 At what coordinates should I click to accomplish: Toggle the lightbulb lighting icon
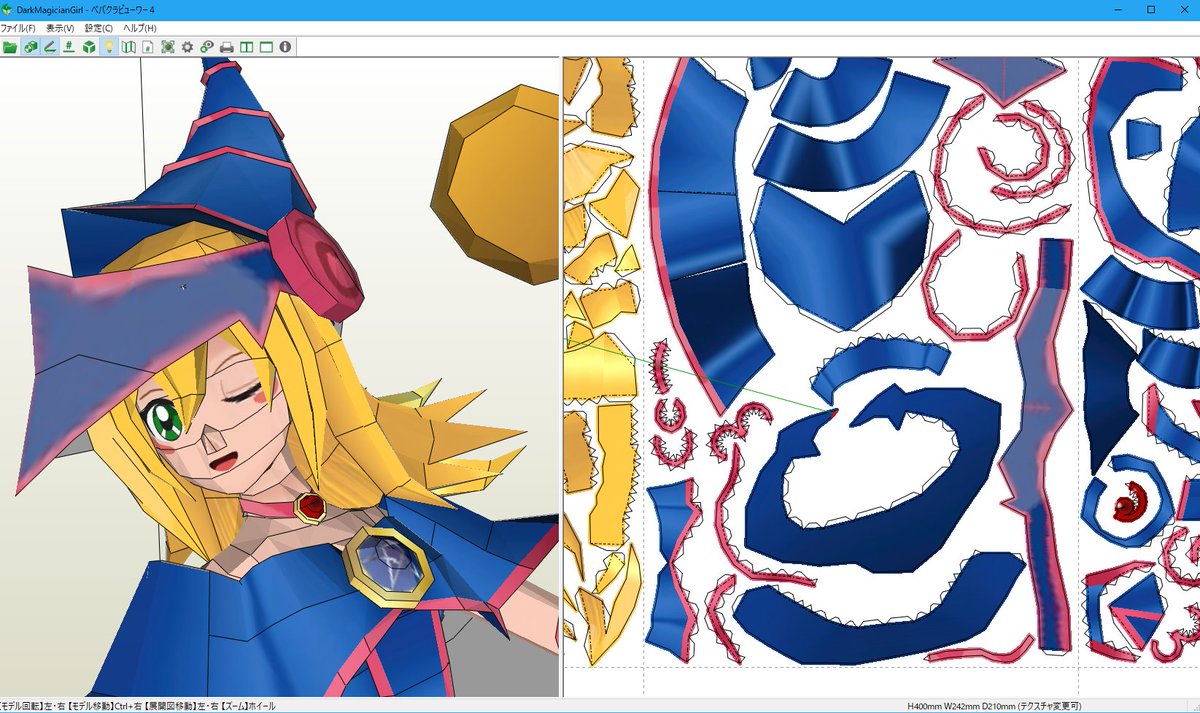tap(109, 47)
